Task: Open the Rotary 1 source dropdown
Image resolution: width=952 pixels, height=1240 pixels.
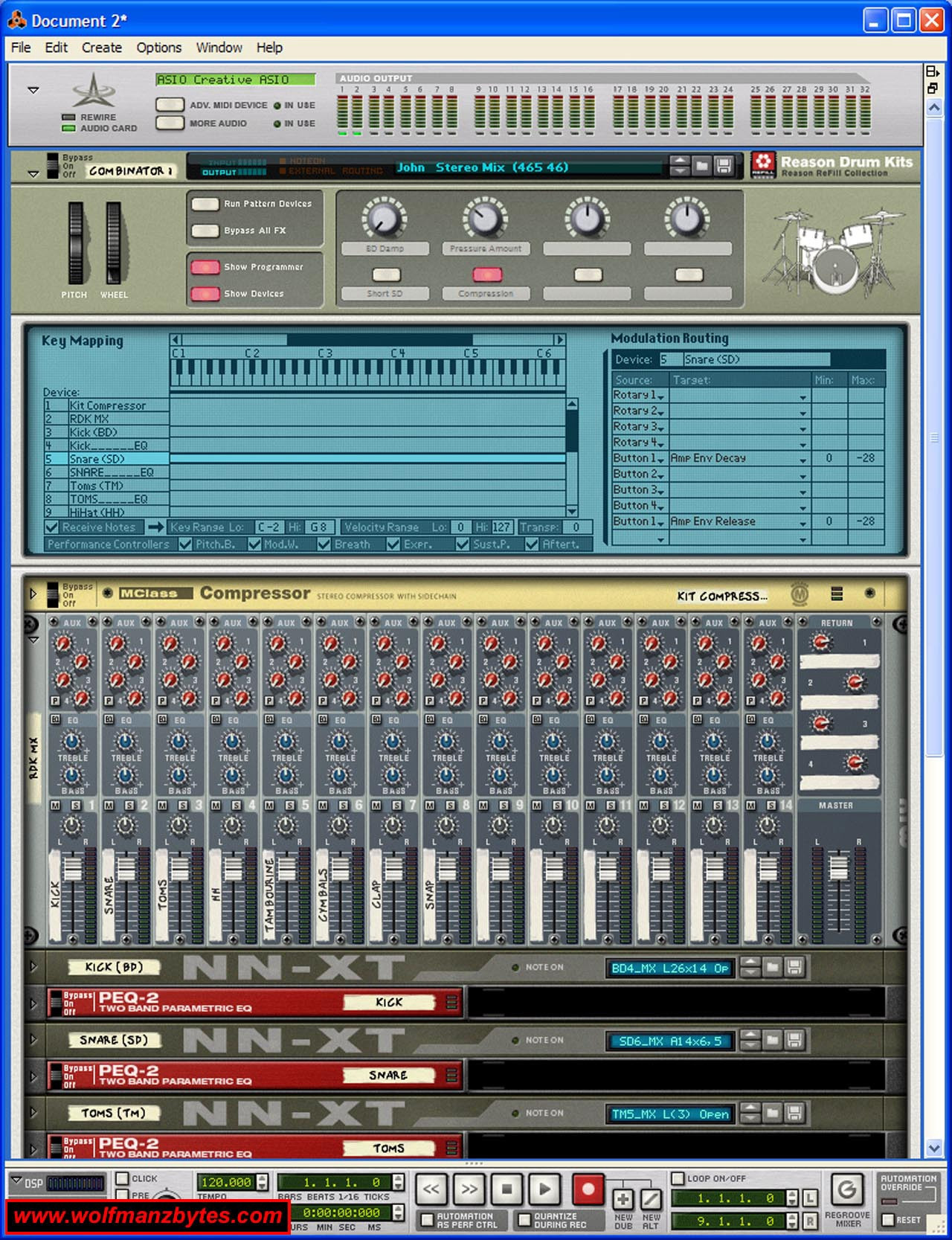Action: tap(660, 396)
